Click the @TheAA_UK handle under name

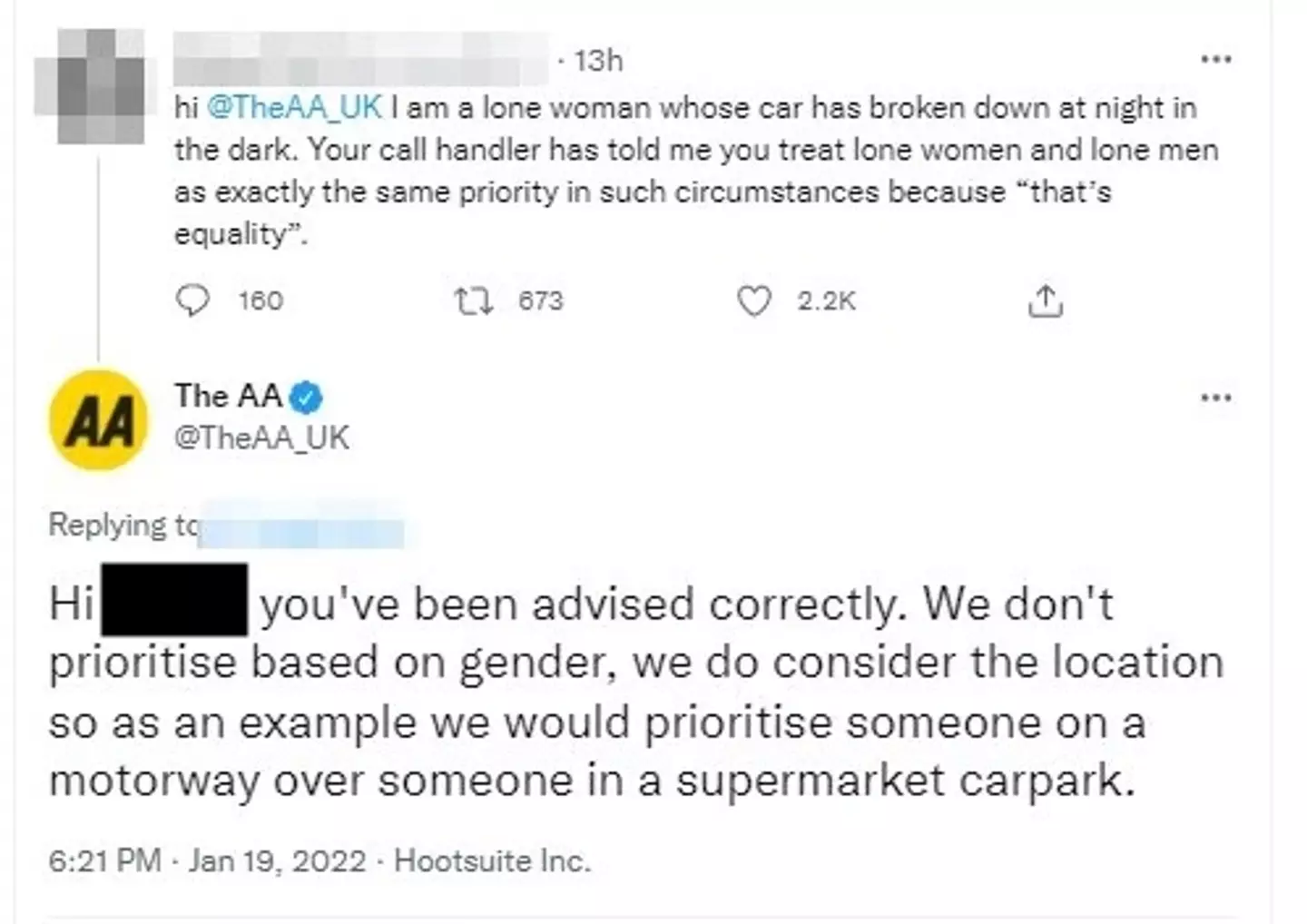click(x=261, y=437)
